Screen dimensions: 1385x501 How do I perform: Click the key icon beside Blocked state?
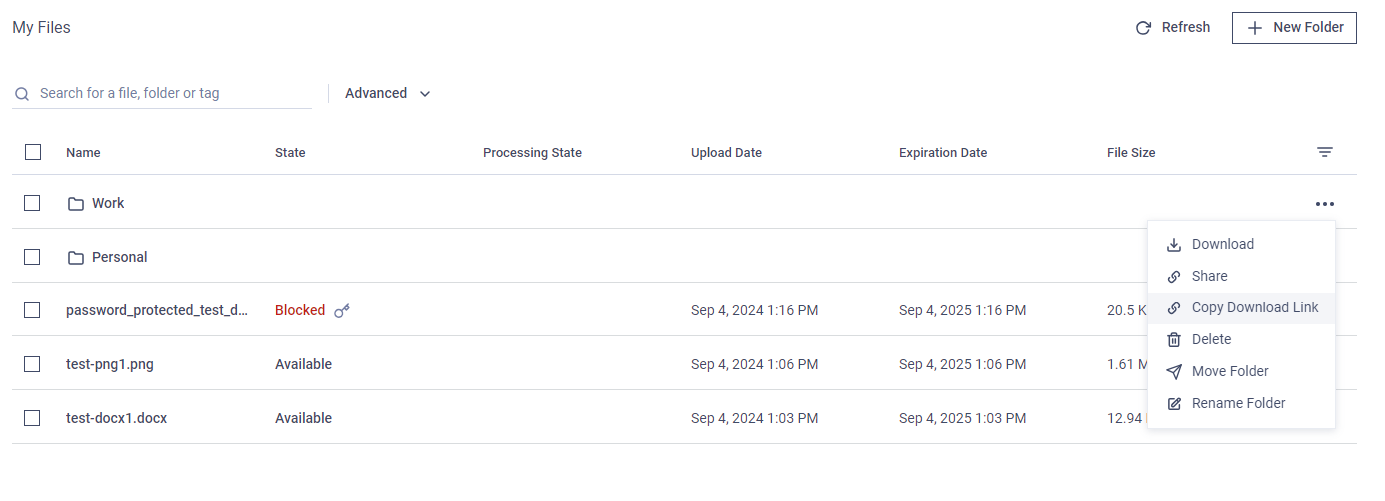click(342, 311)
